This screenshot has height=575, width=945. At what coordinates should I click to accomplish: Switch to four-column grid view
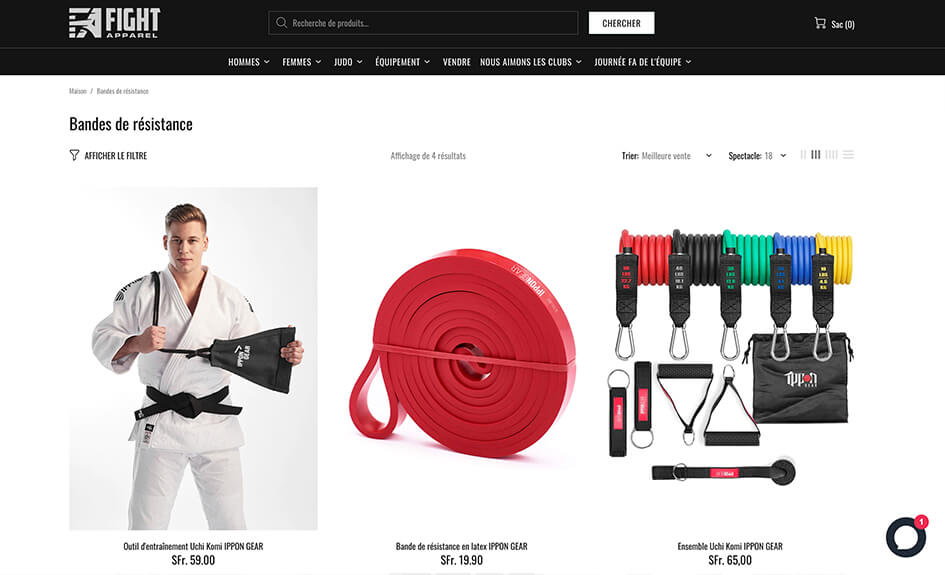[831, 155]
